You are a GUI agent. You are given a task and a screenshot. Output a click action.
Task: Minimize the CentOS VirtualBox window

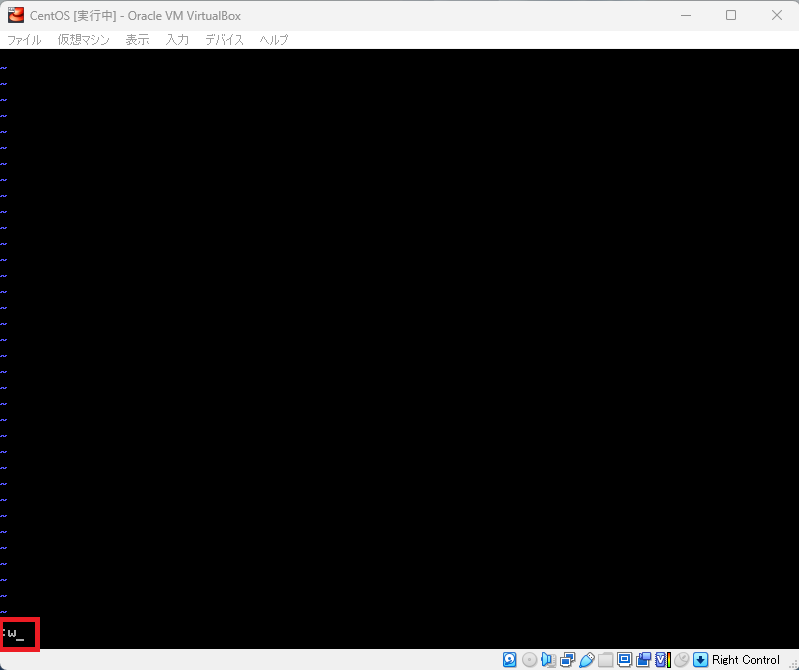pyautogui.click(x=686, y=15)
